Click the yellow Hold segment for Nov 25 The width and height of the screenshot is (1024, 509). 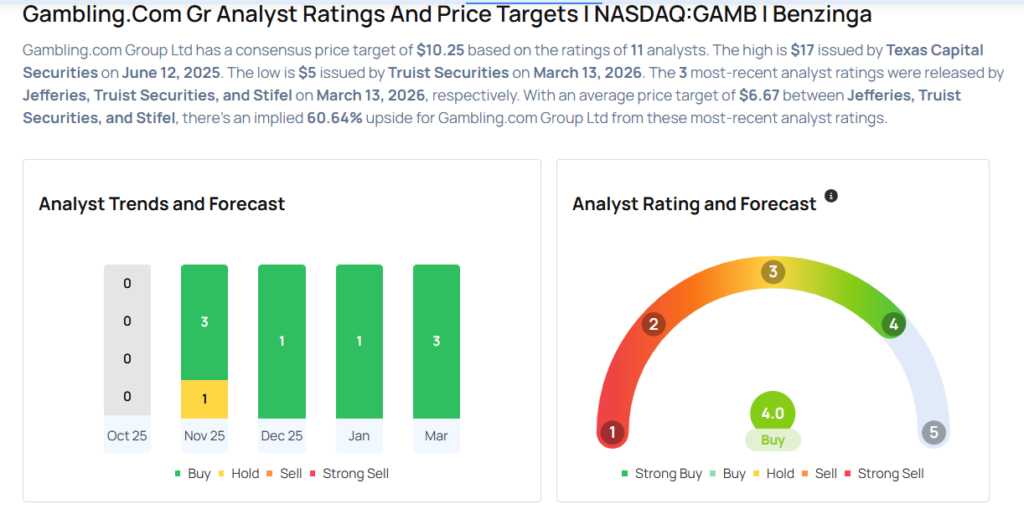click(204, 399)
